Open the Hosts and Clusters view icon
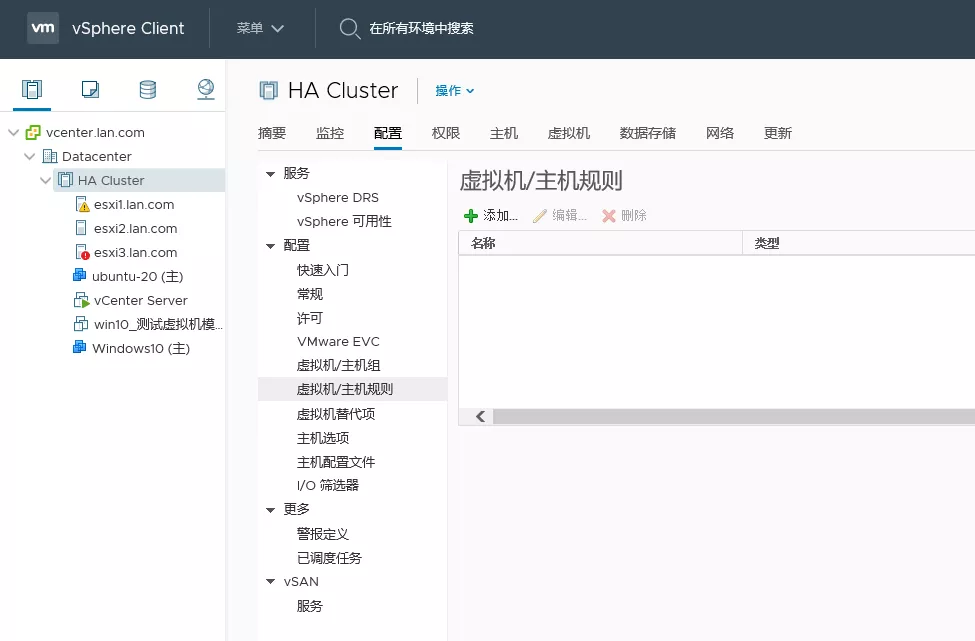Viewport: 975px width, 641px height. (x=33, y=90)
